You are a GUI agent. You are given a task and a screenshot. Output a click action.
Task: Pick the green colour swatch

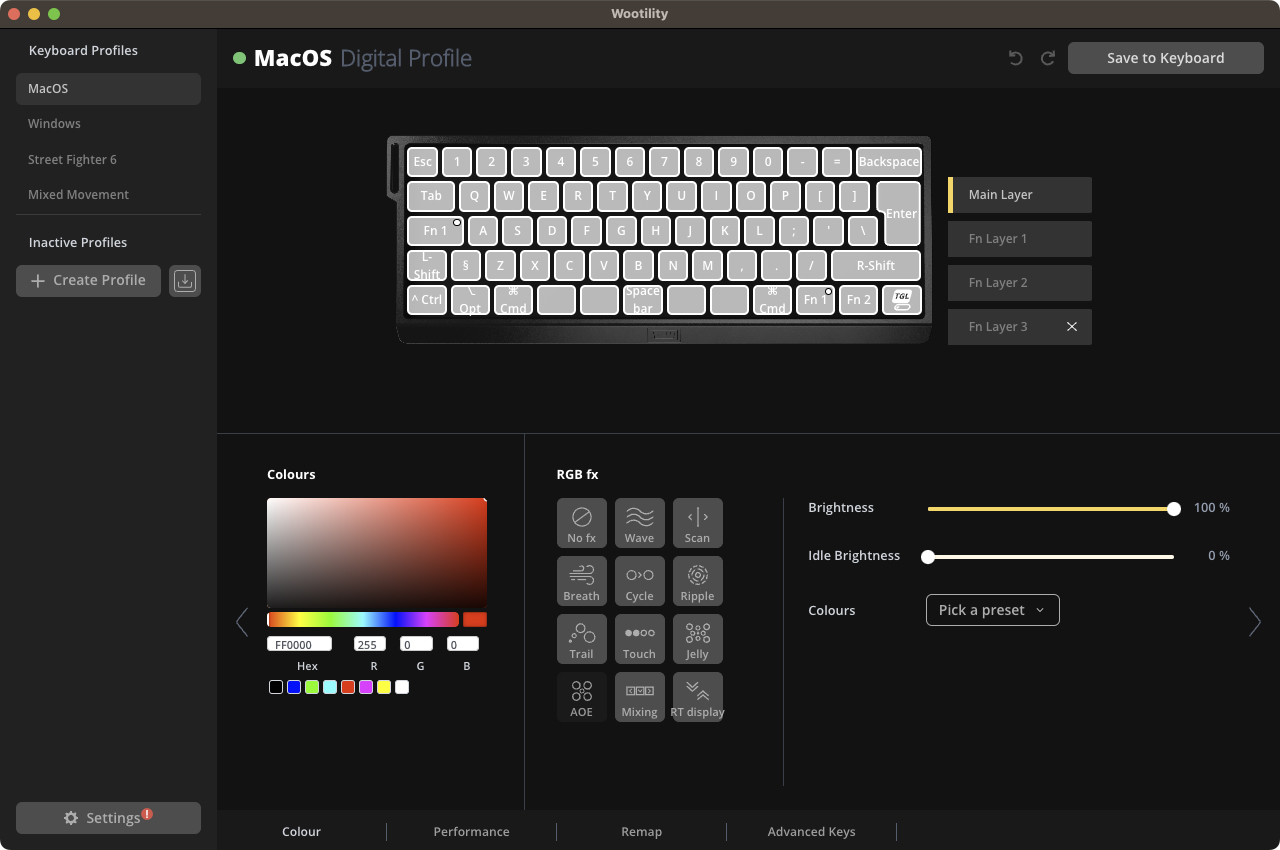point(312,687)
